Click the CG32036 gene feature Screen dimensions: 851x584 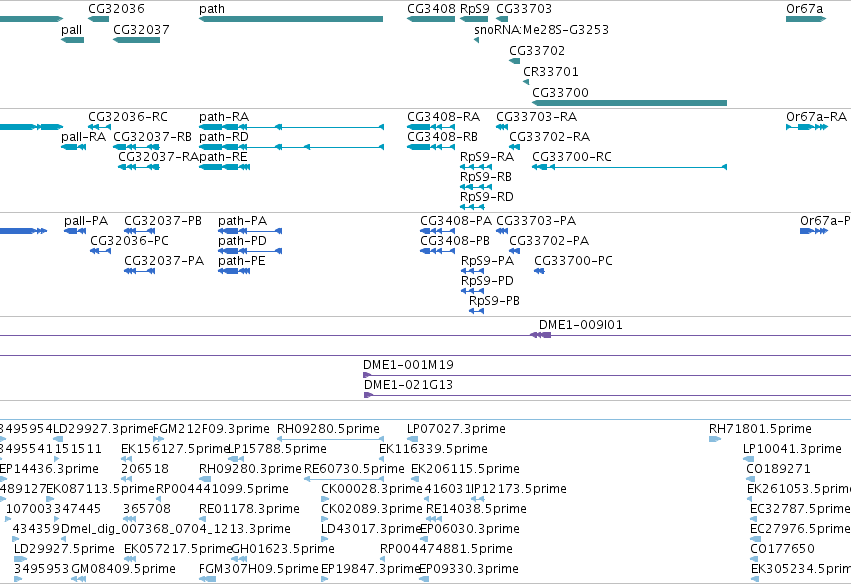click(98, 19)
